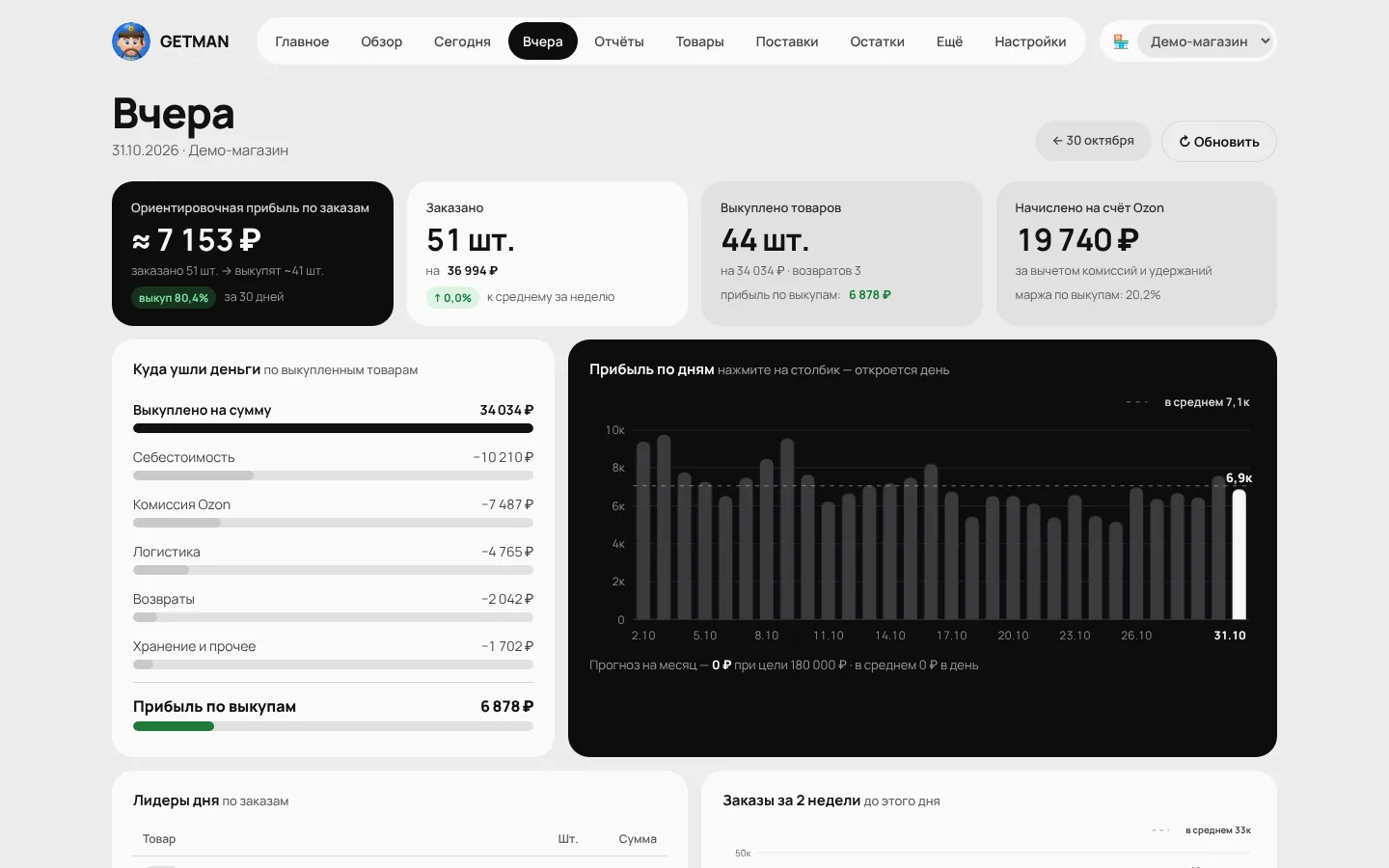Click the Товар column header
Viewport: 1389px width, 868px height.
click(x=159, y=839)
